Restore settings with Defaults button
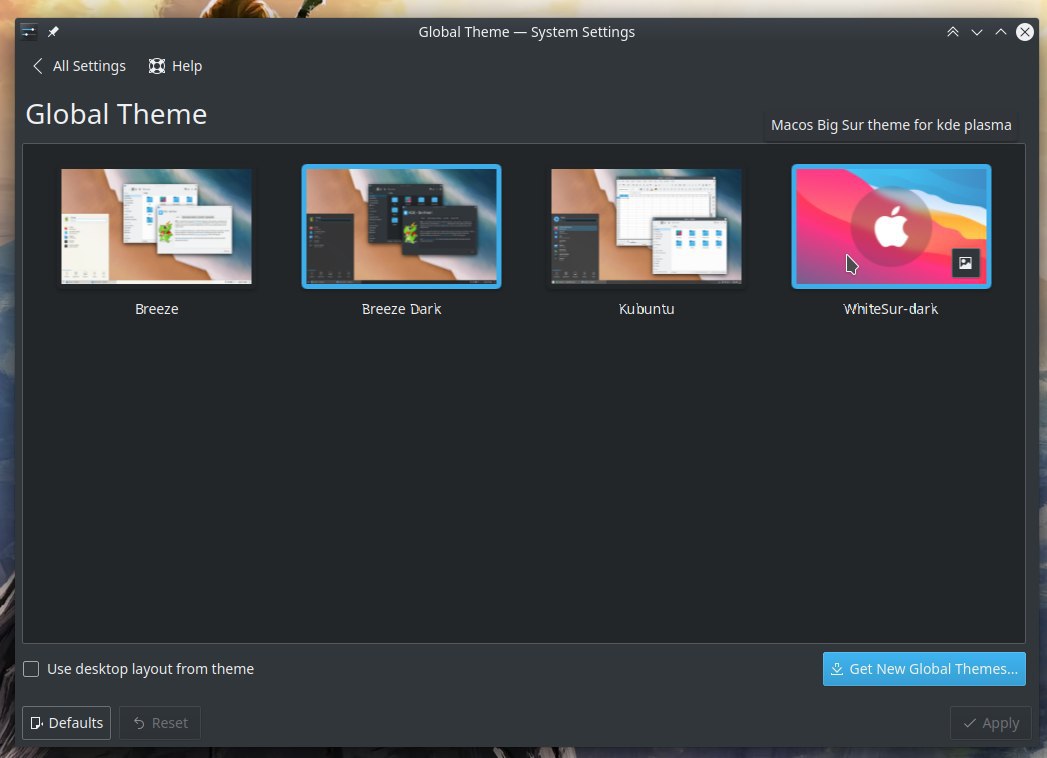The width and height of the screenshot is (1047, 758). point(67,723)
